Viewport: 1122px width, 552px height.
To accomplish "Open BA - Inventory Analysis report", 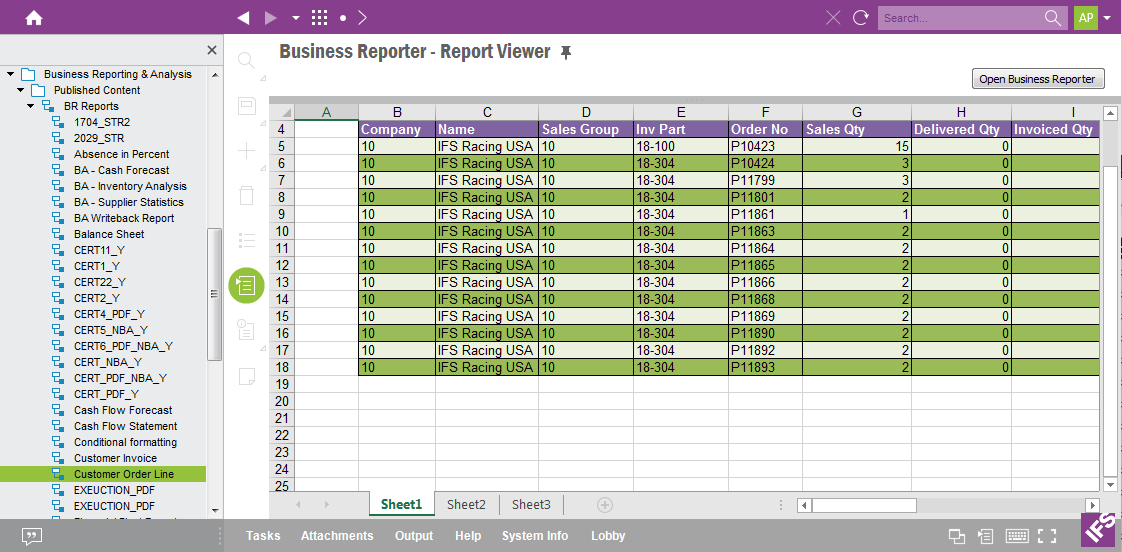I will pyautogui.click(x=130, y=186).
